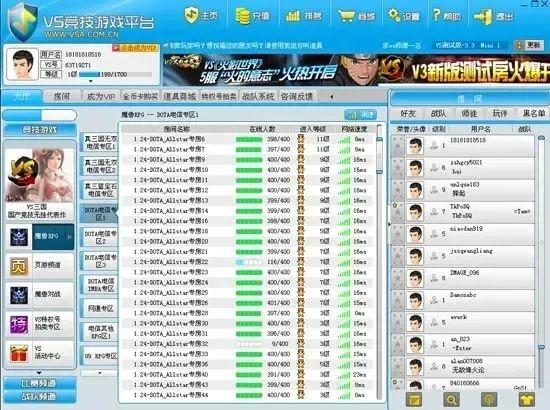Click the V3新版测试房 banner advertisement
Screen dimensions: 550x410
tap(464, 69)
